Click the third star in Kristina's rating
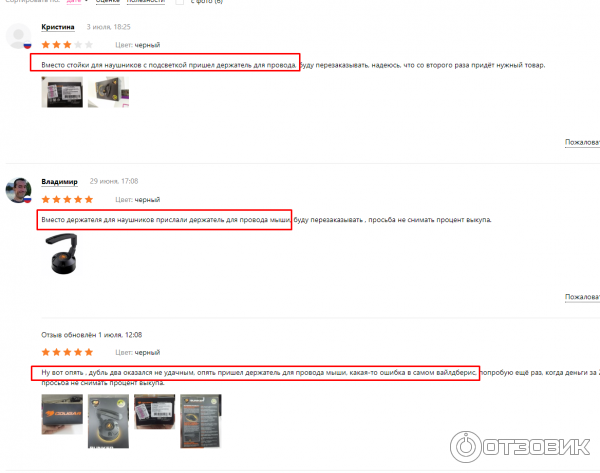 (x=67, y=45)
